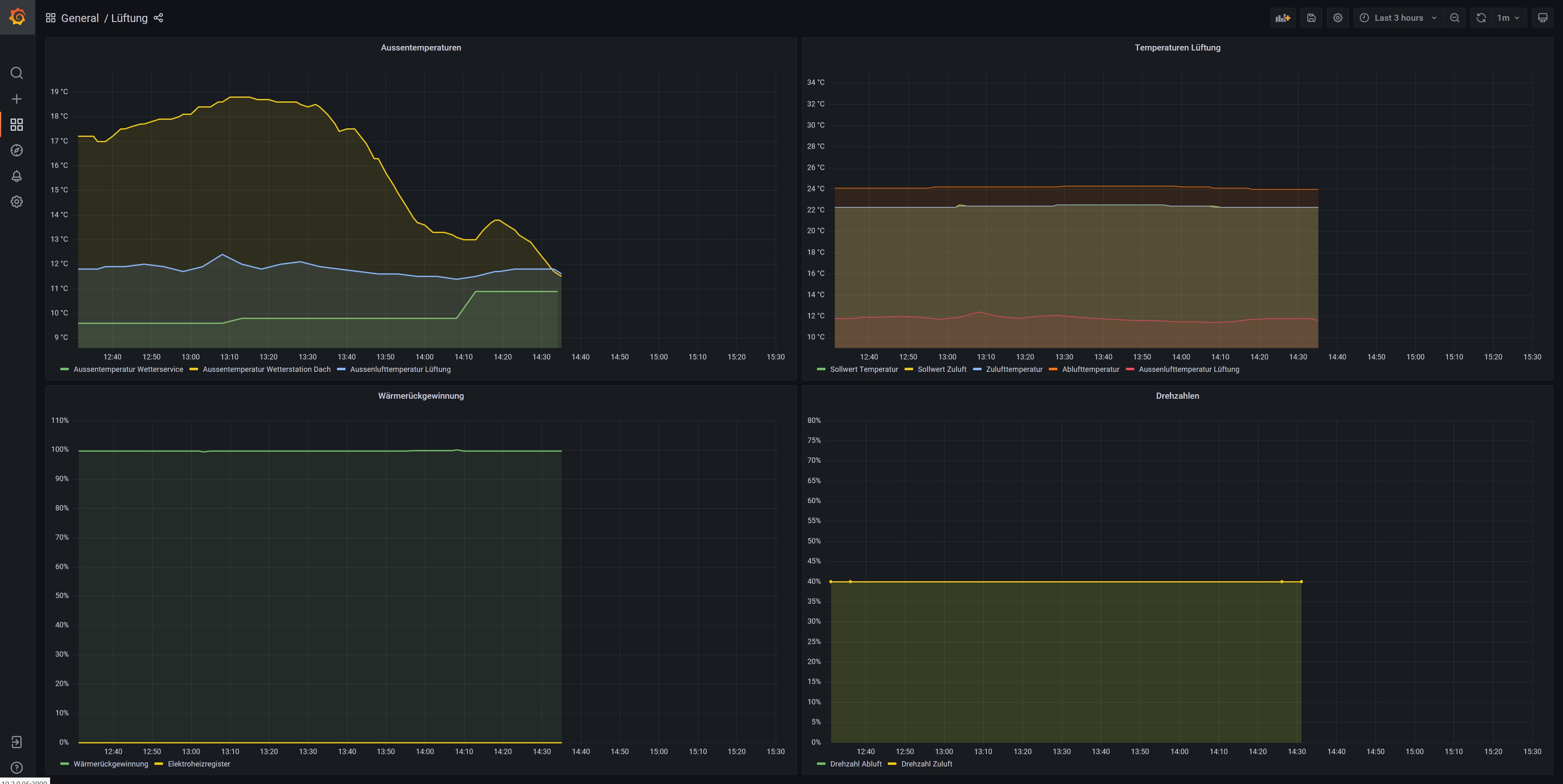Open the search dashboards icon

point(17,73)
